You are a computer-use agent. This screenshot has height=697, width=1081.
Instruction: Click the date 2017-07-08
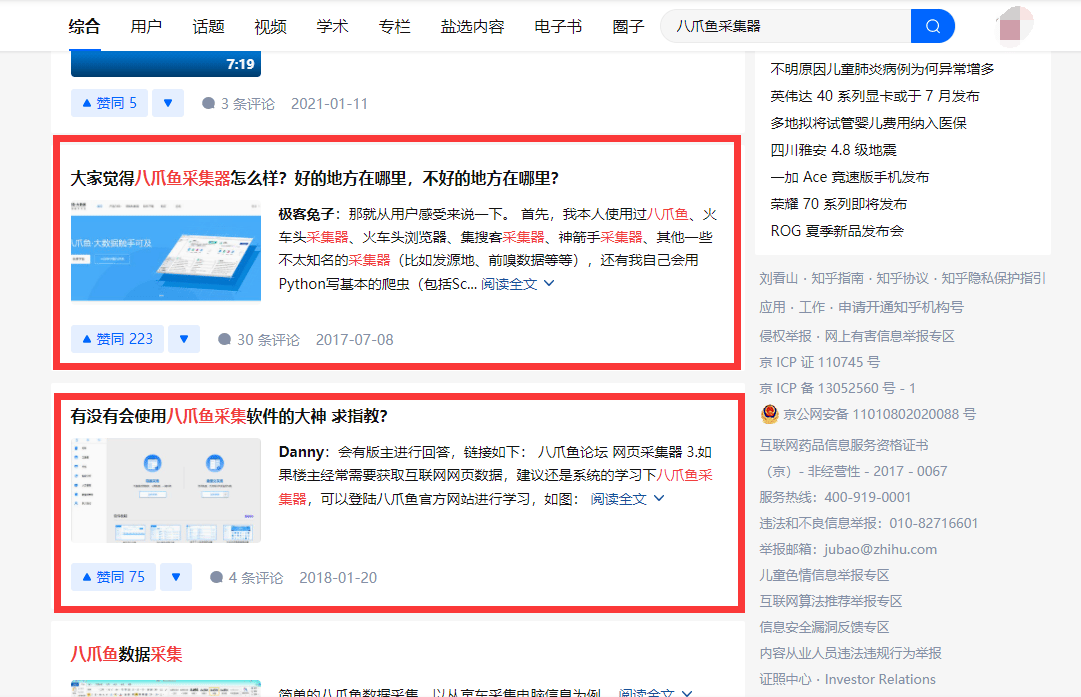(x=354, y=339)
